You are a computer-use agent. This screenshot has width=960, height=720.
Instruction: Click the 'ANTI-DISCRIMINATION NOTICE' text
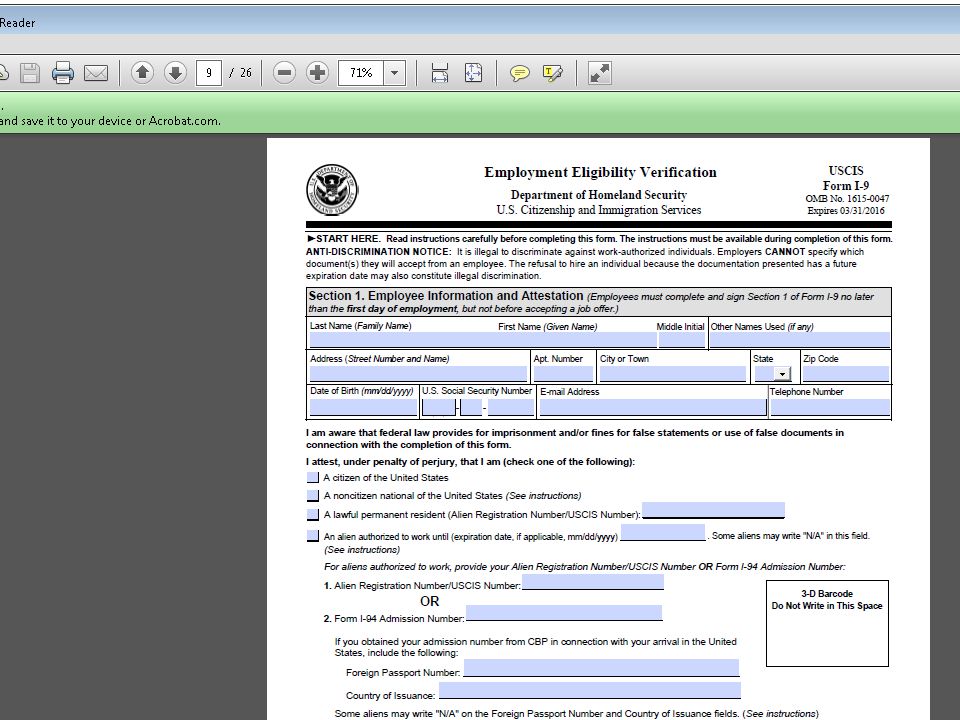[378, 252]
